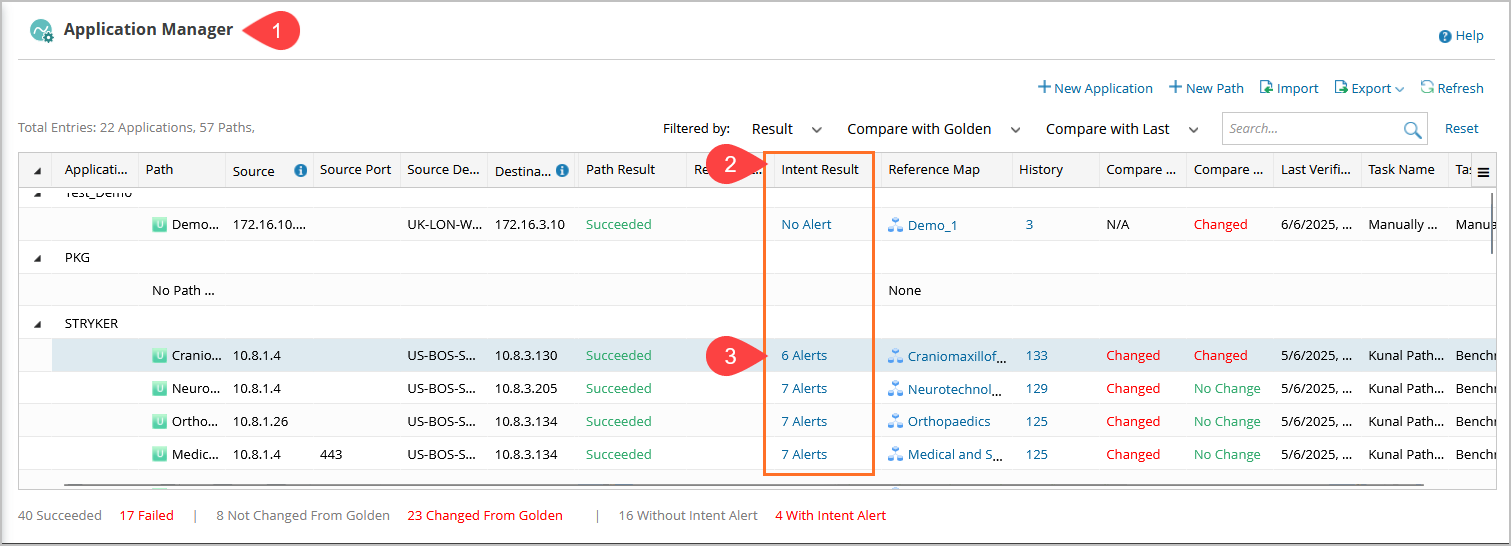Collapse the STRYKER application group

point(38,324)
